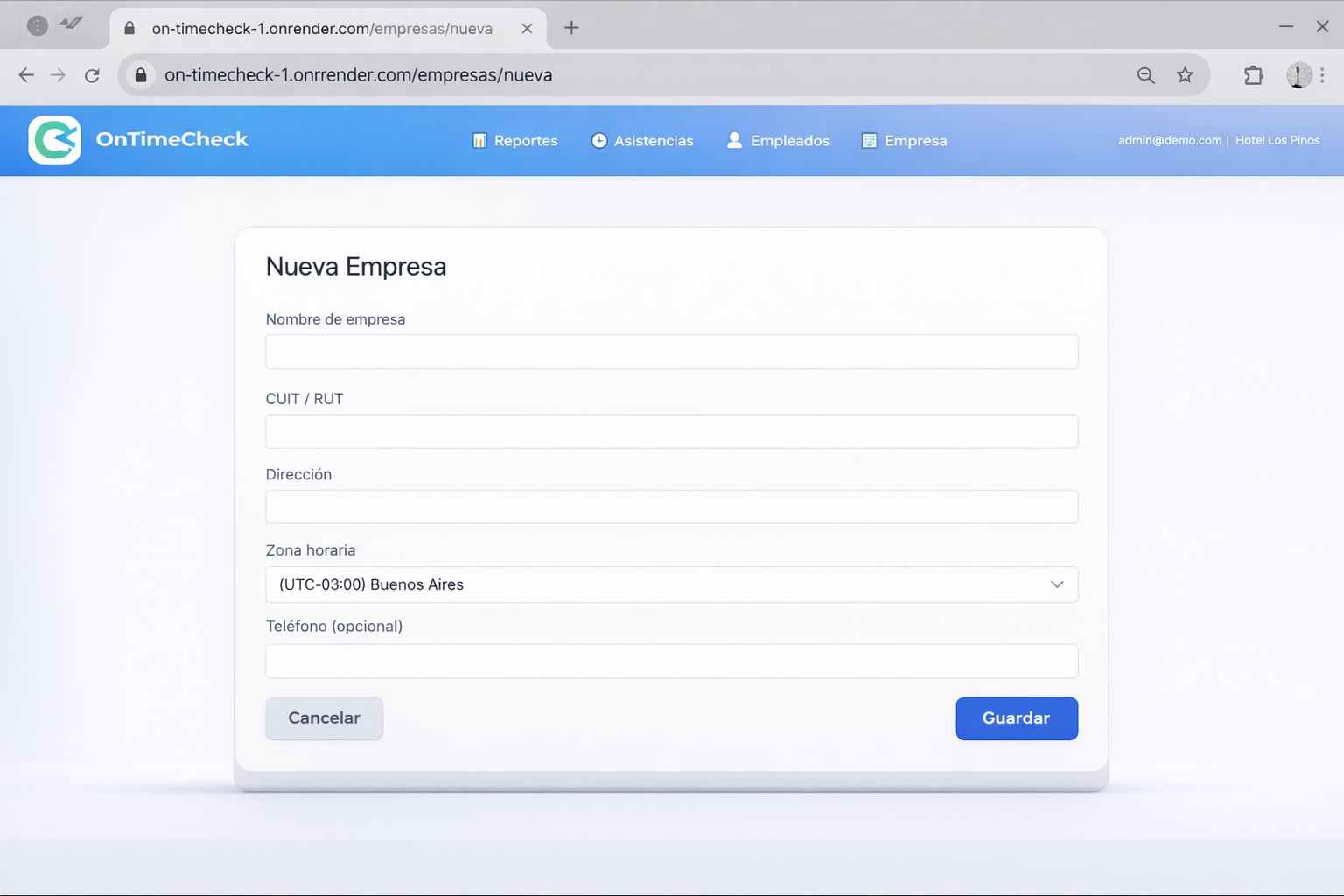Open the Reportes menu item
Image resolution: width=1344 pixels, height=896 pixels.
(515, 141)
